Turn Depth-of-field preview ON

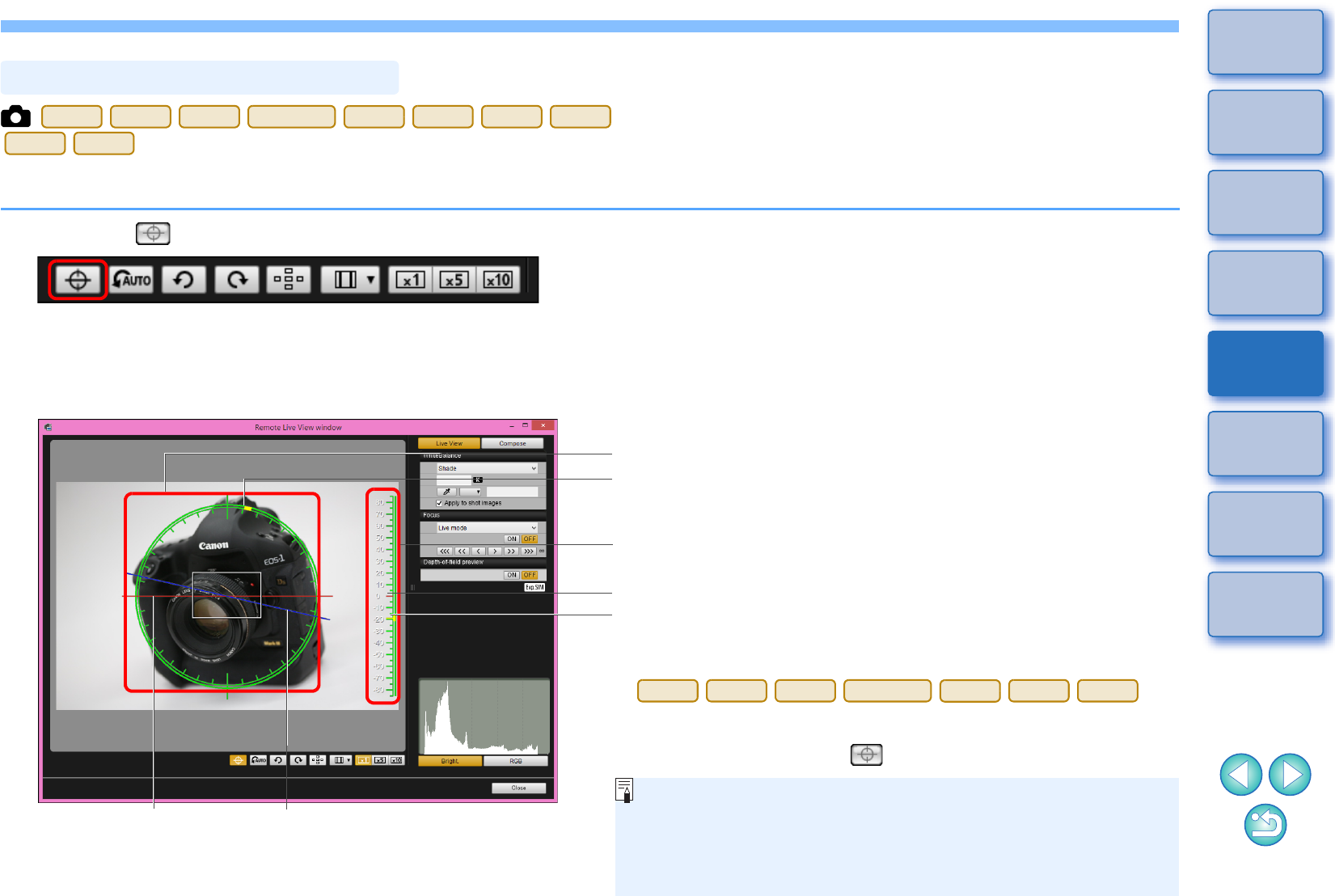[x=512, y=575]
